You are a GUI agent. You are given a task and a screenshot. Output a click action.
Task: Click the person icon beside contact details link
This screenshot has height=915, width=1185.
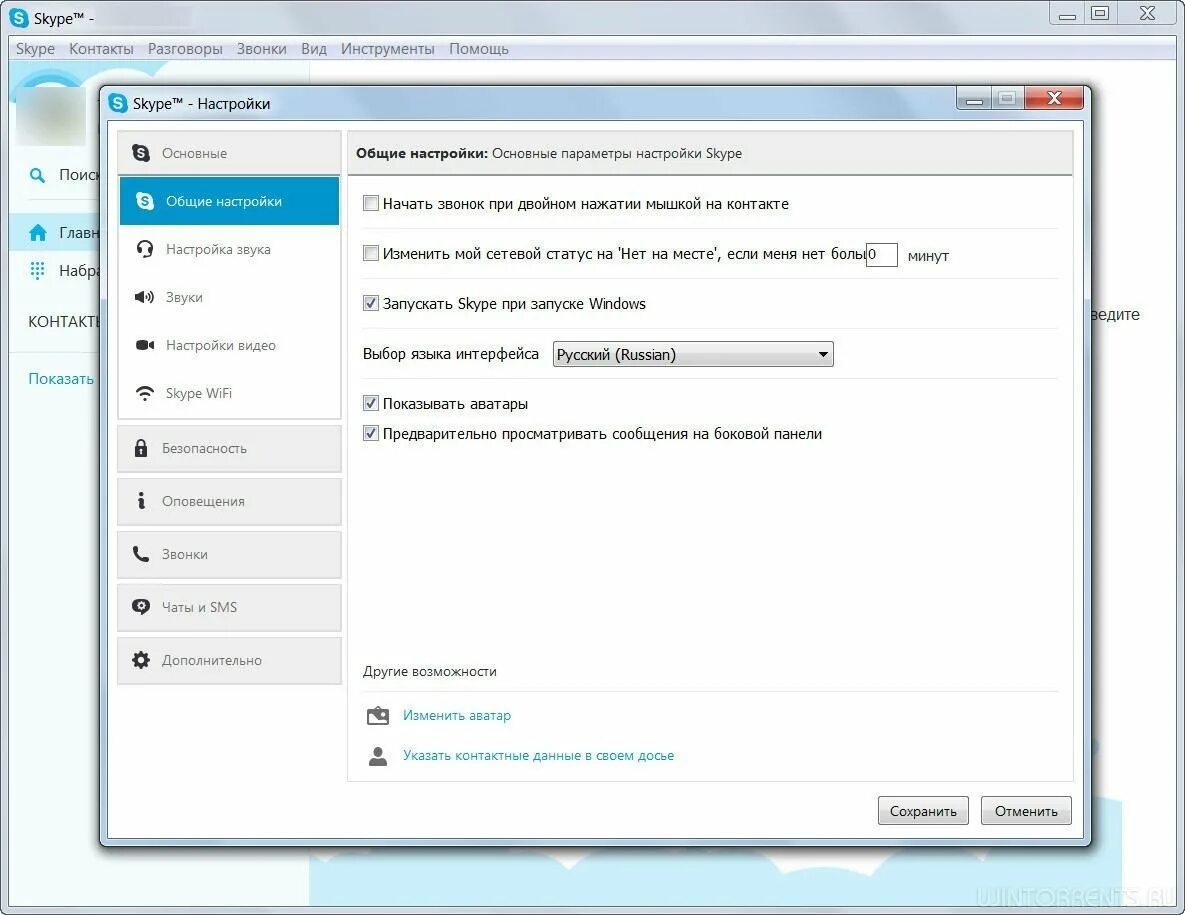pyautogui.click(x=378, y=756)
